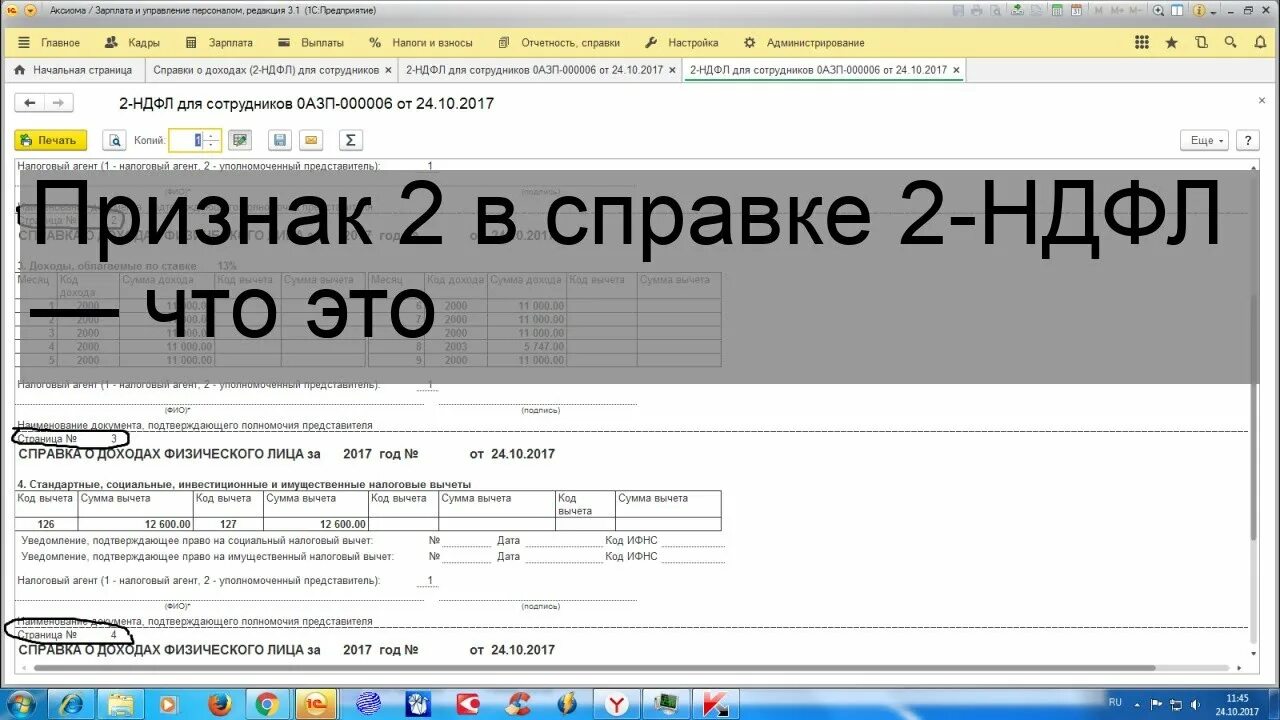
Task: Go forward using the right arrow button
Action: coord(58,103)
